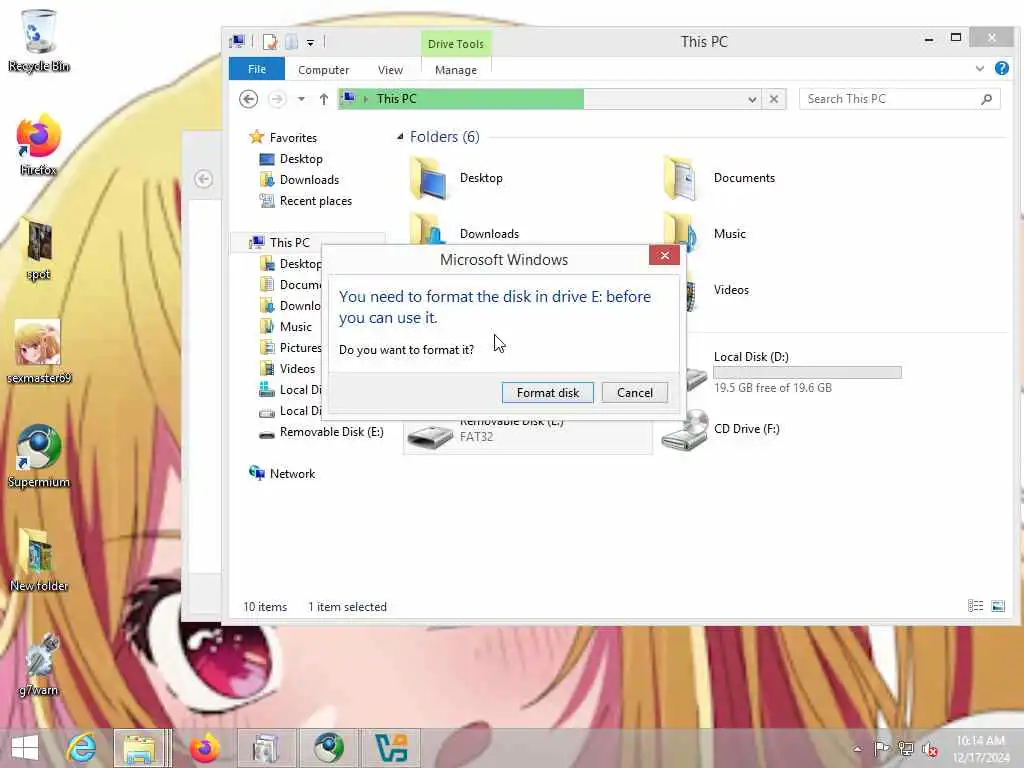Open recent locations dropdown arrow
This screenshot has width=1024, height=768.
coord(301,99)
